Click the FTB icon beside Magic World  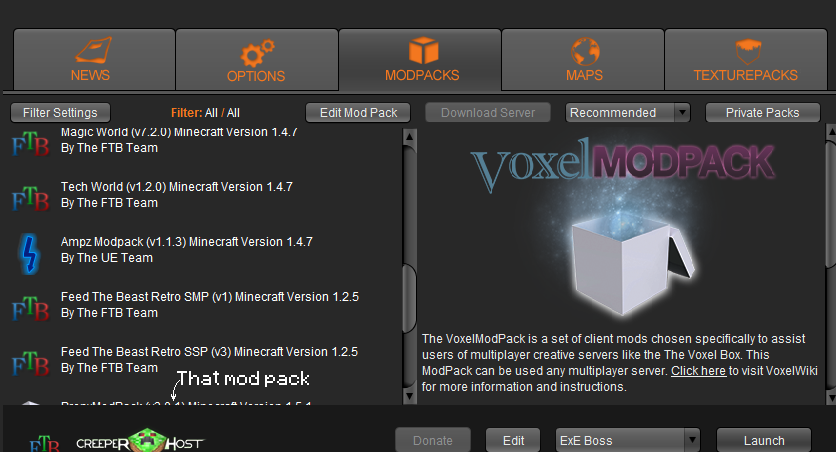(30, 143)
